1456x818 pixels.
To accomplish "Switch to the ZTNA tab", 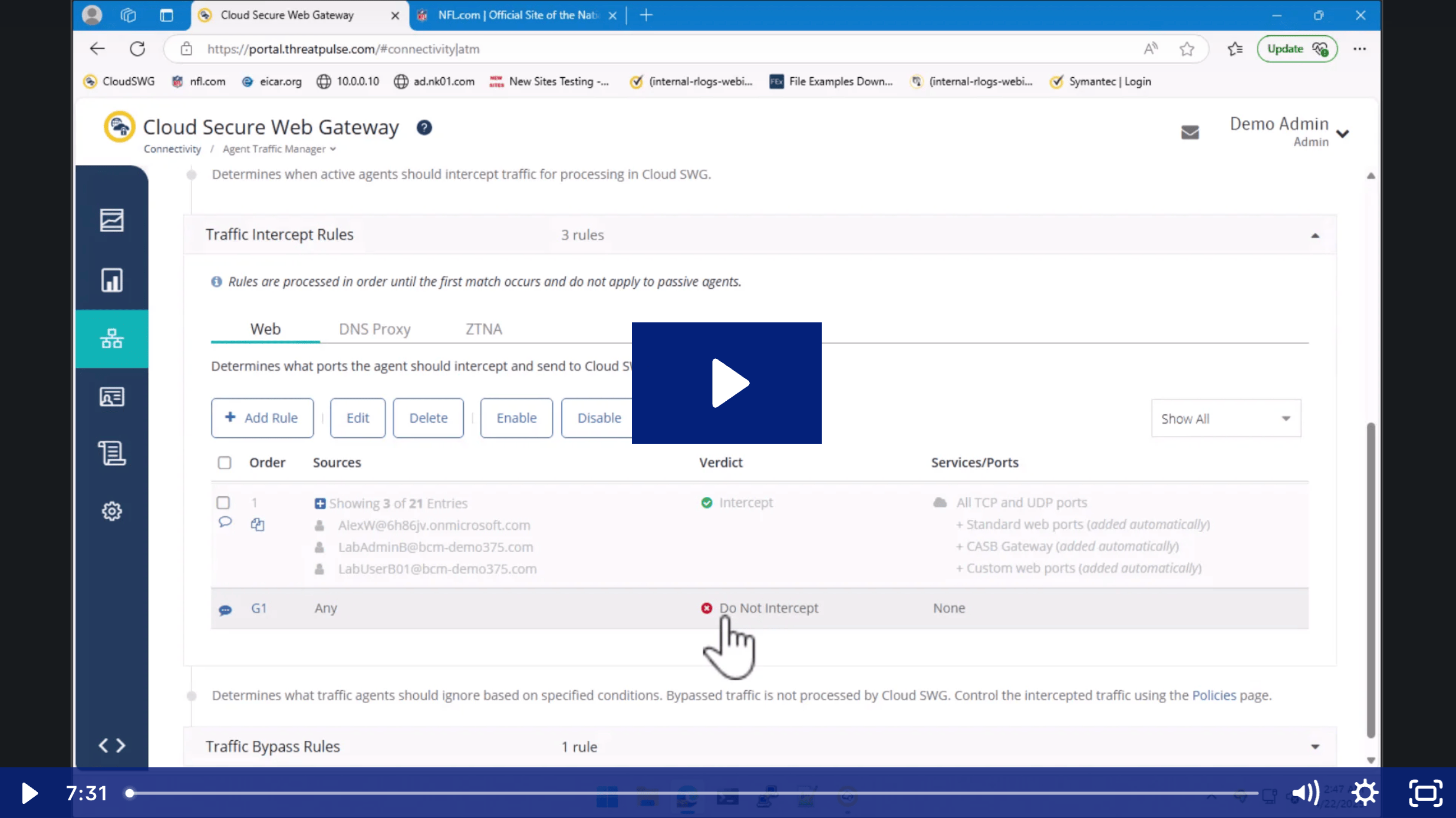I will pyautogui.click(x=483, y=329).
